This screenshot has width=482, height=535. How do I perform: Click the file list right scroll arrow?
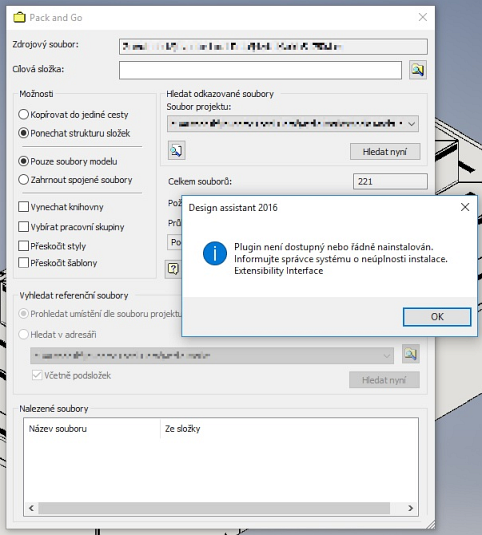(410, 508)
